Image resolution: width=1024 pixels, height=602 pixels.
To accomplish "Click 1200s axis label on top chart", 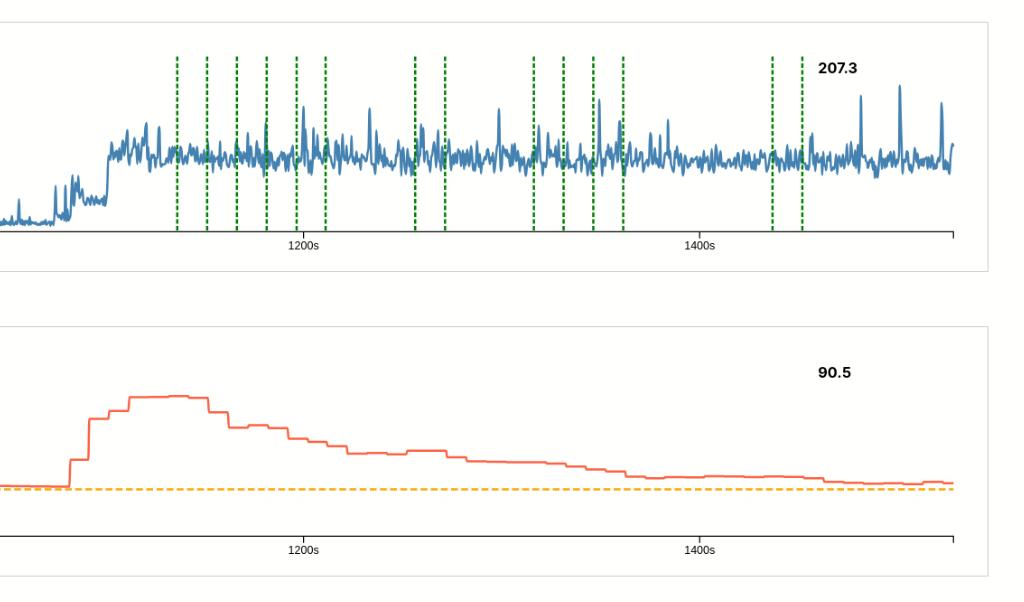I will (303, 246).
